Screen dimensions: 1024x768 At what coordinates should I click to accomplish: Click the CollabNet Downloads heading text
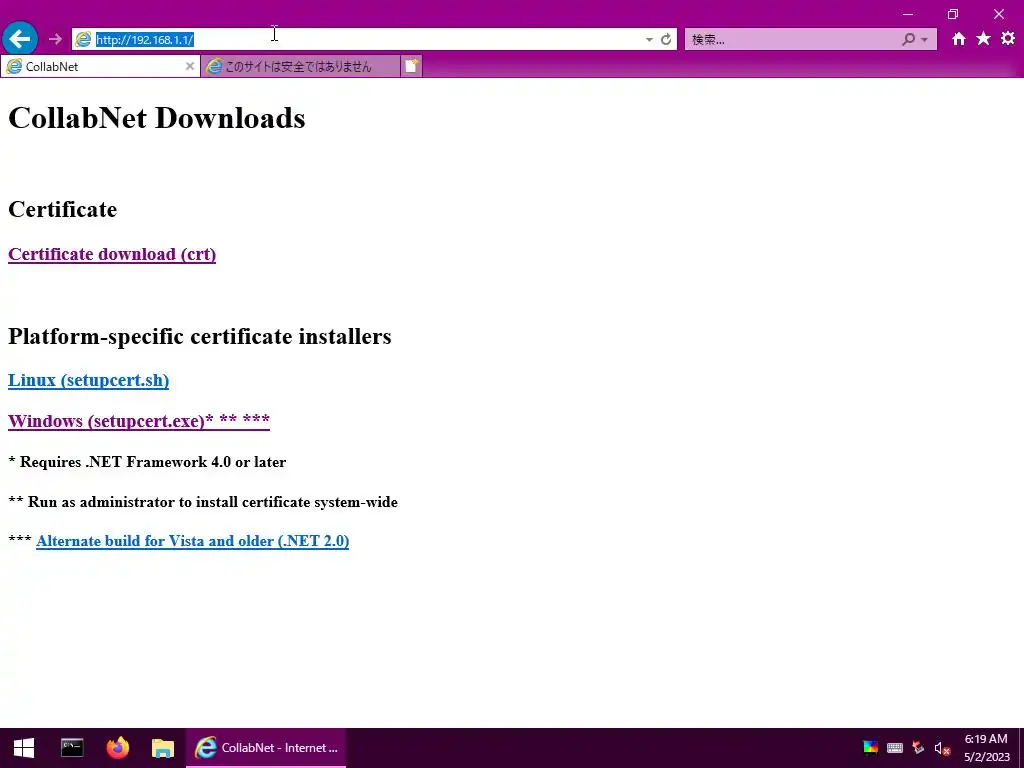pos(157,118)
